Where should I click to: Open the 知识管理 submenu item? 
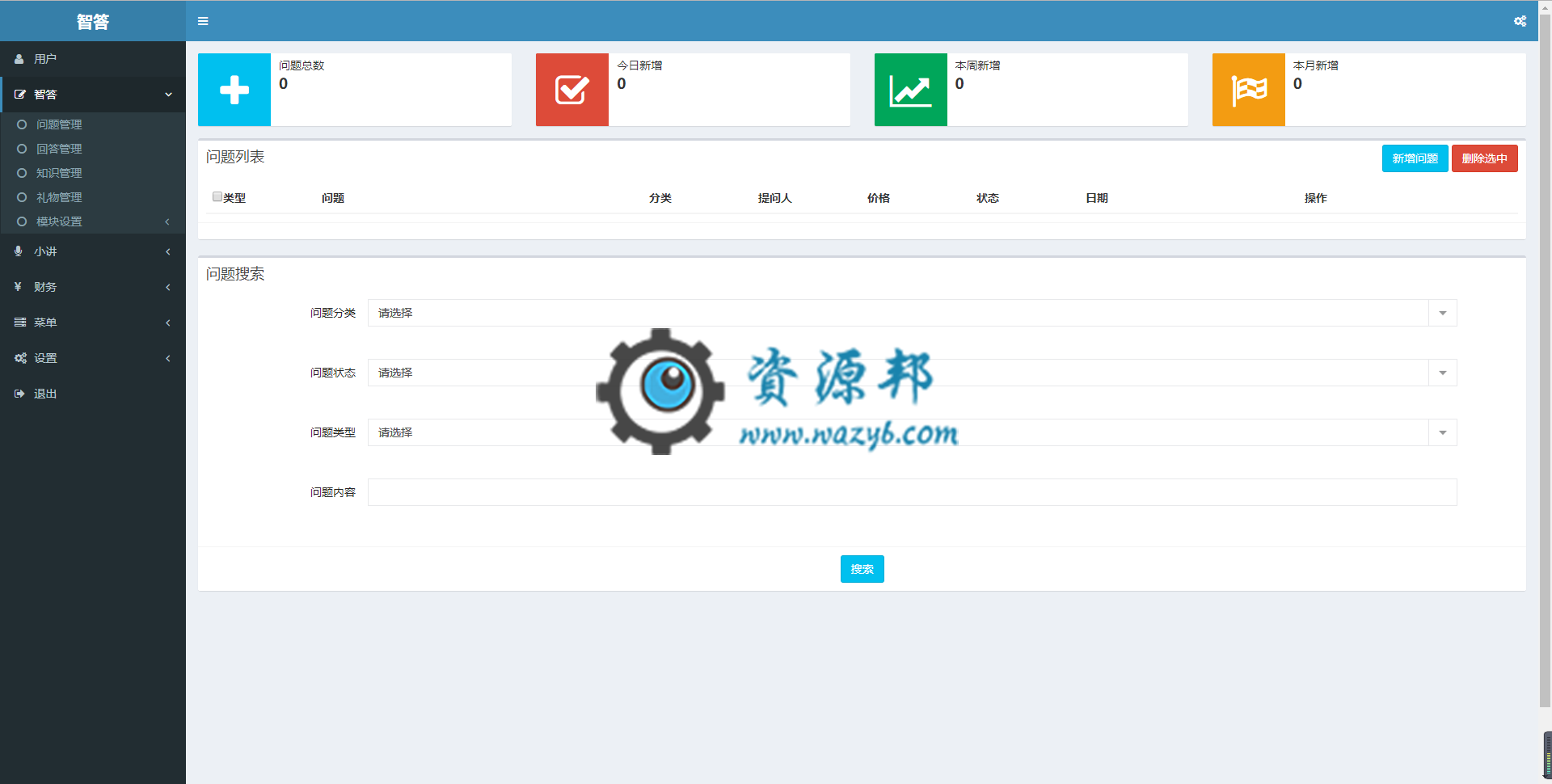(x=93, y=173)
